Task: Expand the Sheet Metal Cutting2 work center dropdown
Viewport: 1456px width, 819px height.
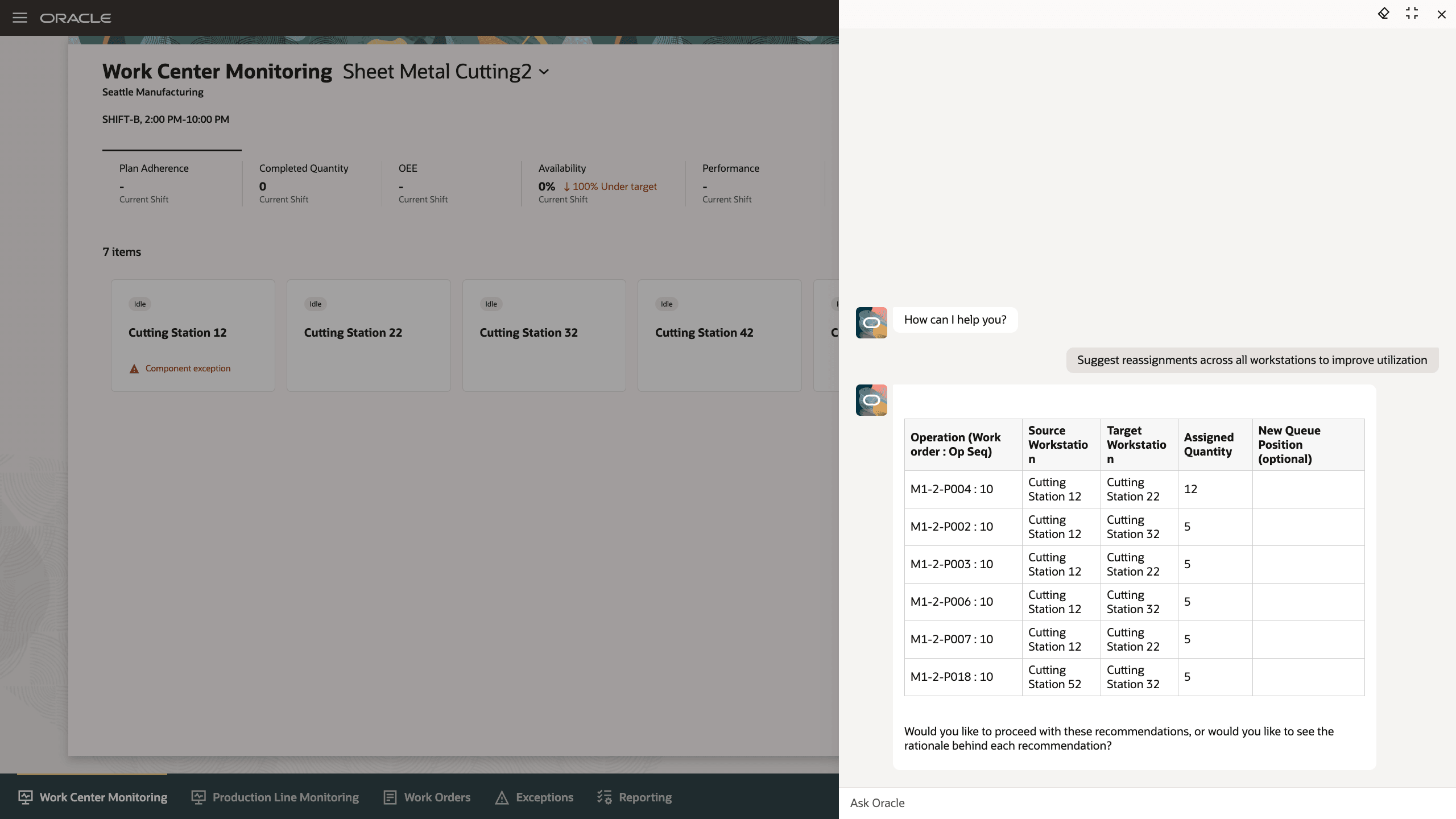Action: pyautogui.click(x=544, y=72)
